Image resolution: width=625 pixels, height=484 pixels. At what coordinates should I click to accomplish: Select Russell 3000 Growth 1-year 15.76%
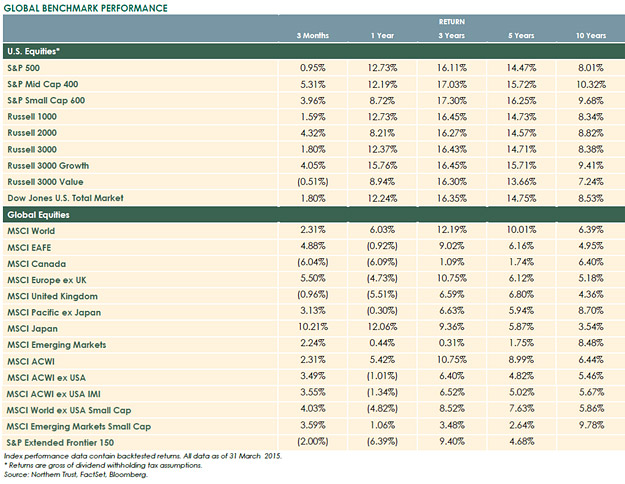[x=382, y=165]
